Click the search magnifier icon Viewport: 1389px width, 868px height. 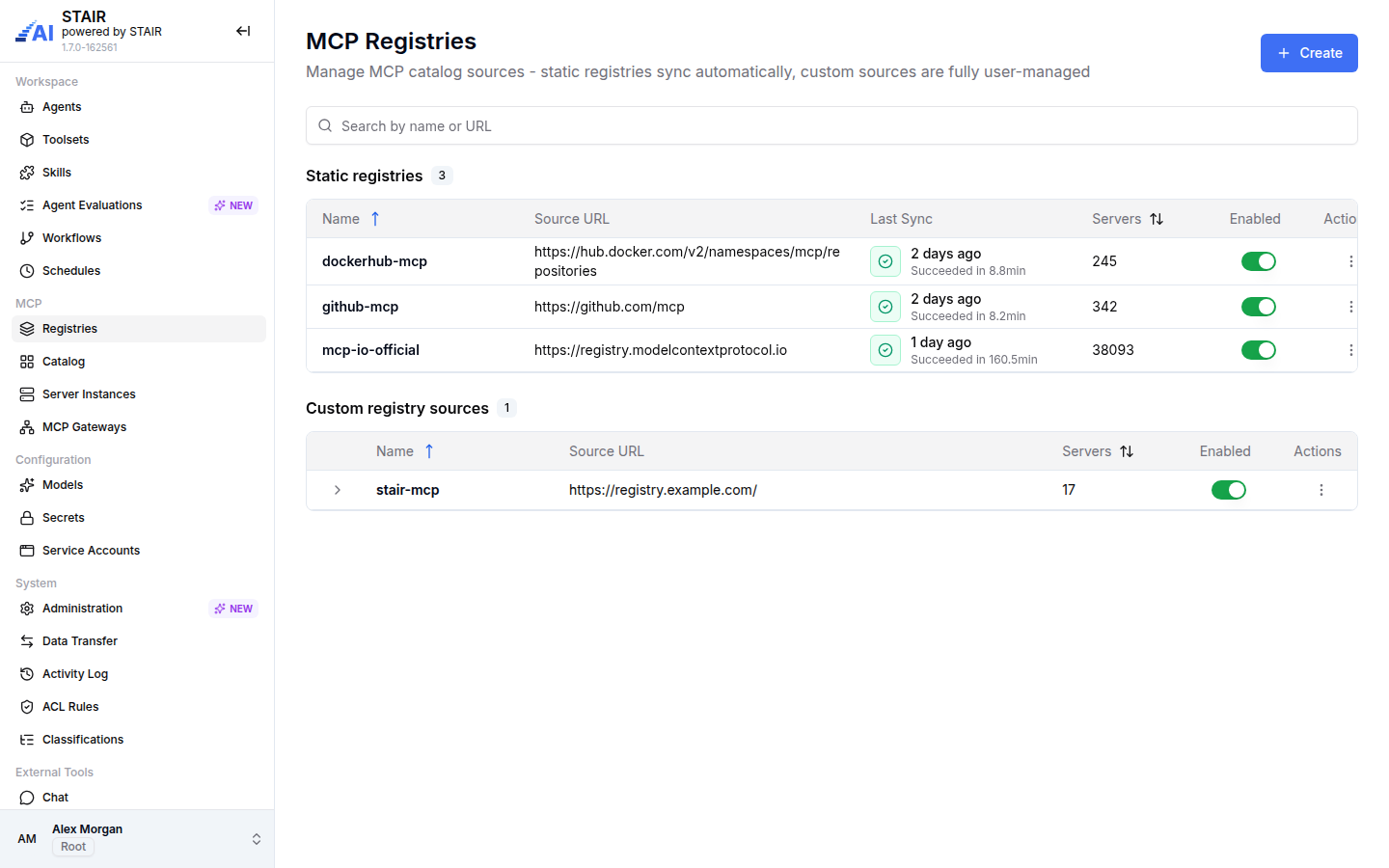(325, 125)
